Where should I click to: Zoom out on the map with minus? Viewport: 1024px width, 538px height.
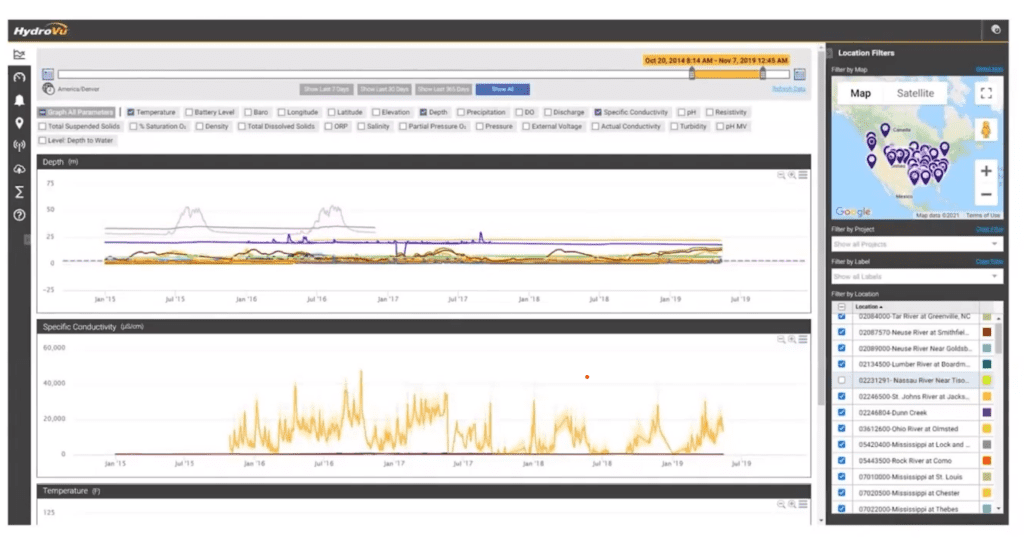click(x=986, y=195)
